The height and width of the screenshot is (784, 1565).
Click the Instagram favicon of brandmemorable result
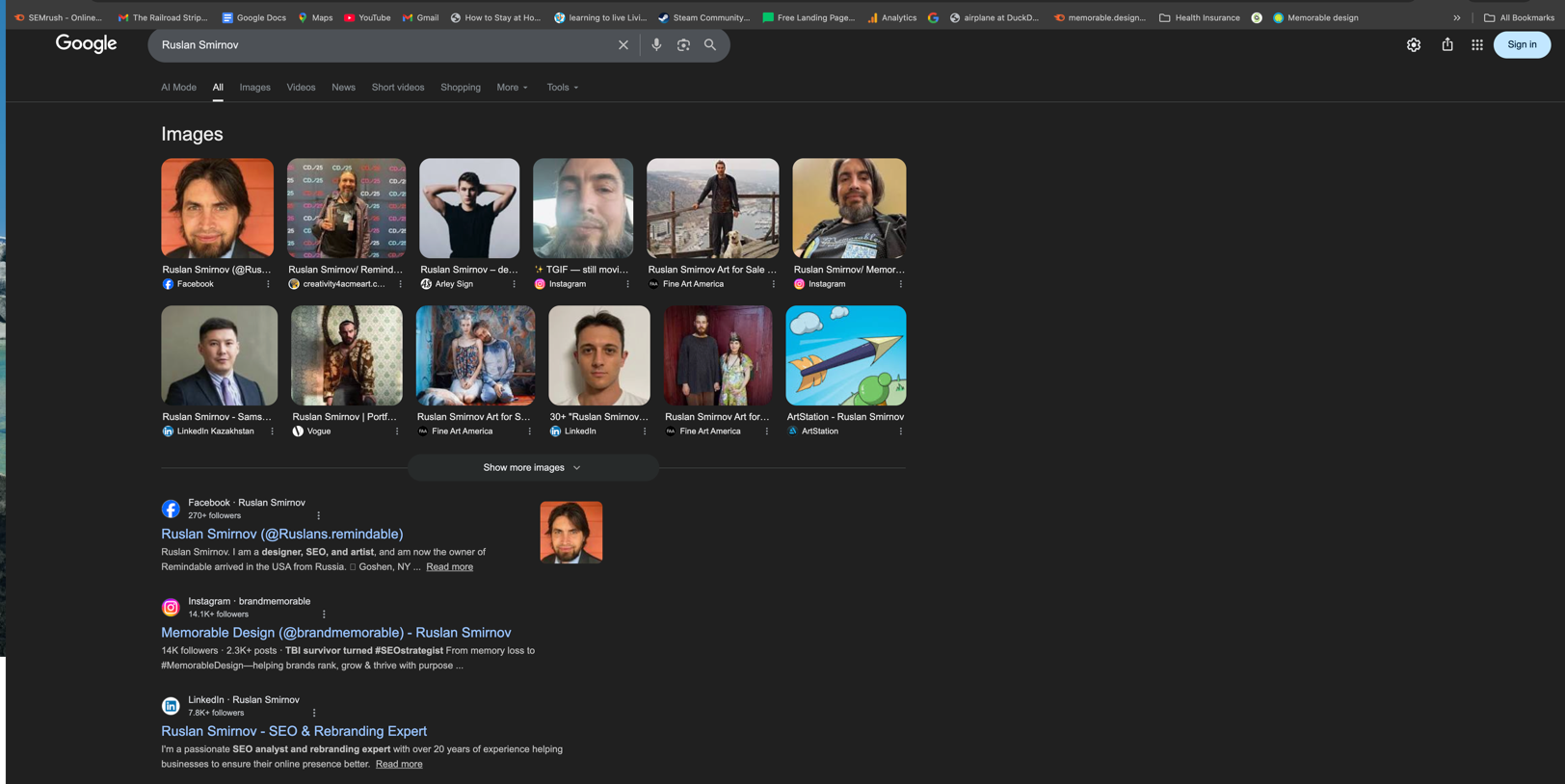click(x=171, y=608)
